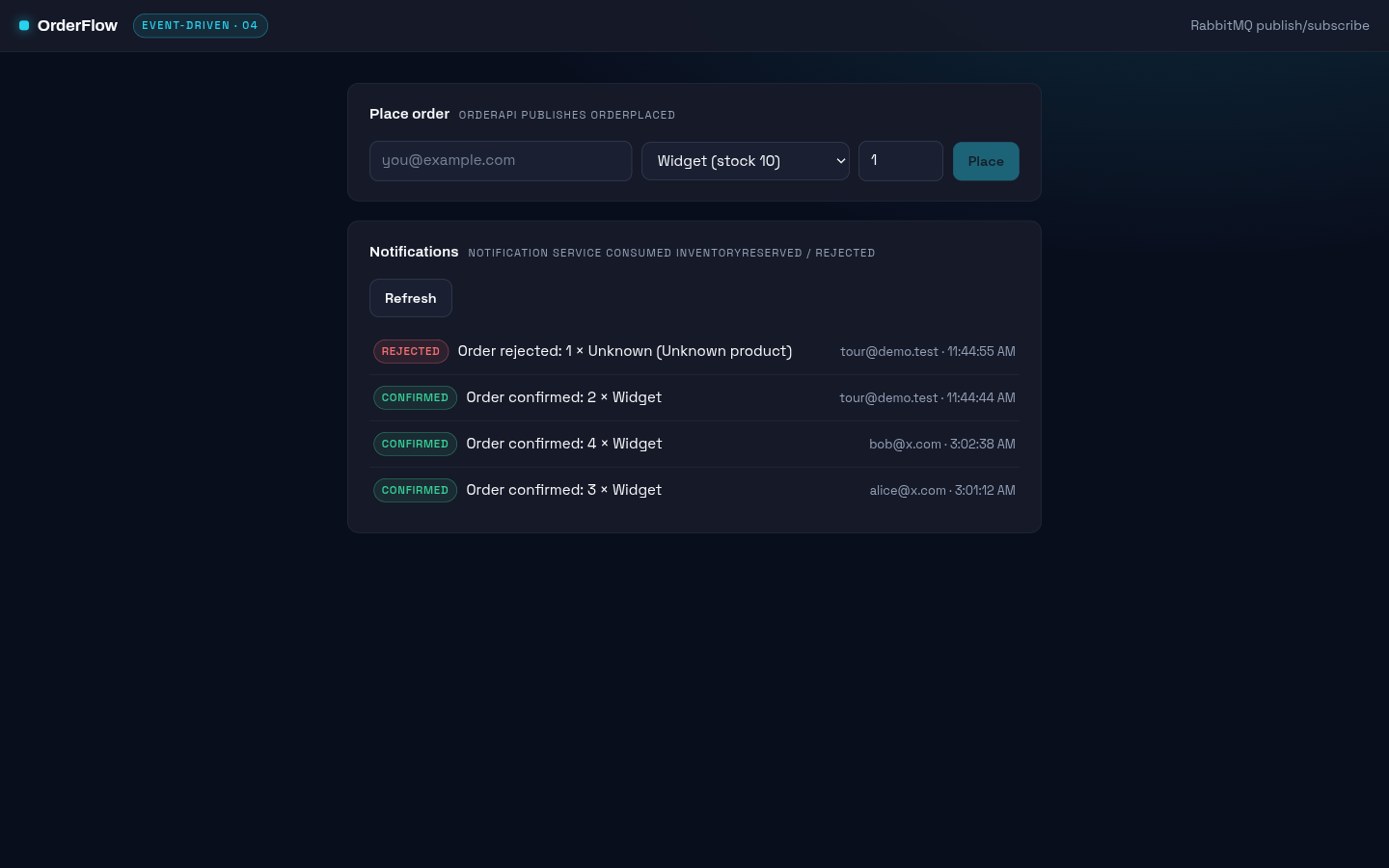Click the EVENT-DRIVEN · 04 badge
The width and height of the screenshot is (1389, 868).
pos(201,25)
